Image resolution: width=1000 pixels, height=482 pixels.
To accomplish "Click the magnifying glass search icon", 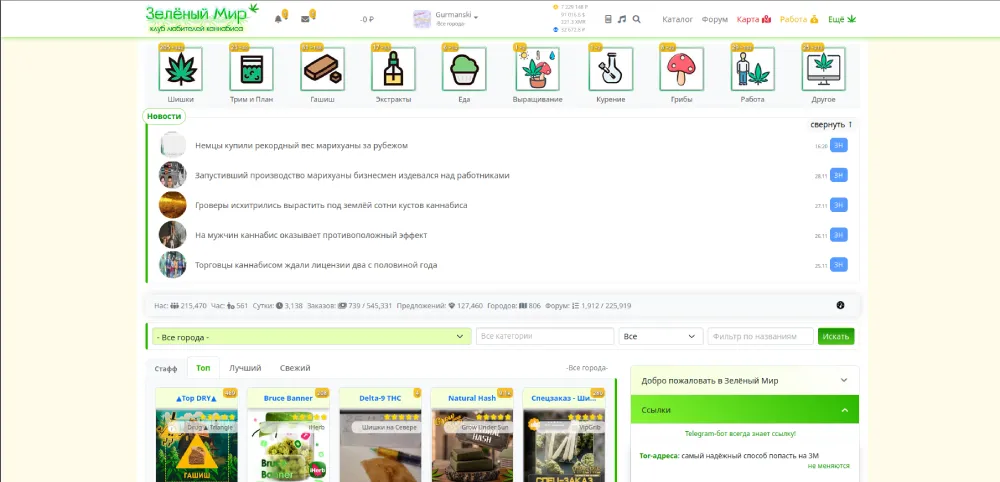I will [637, 19].
